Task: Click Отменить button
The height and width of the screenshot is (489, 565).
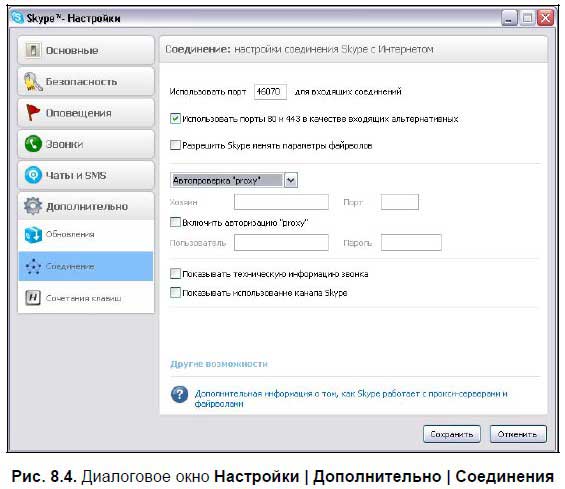Action: coord(518,434)
